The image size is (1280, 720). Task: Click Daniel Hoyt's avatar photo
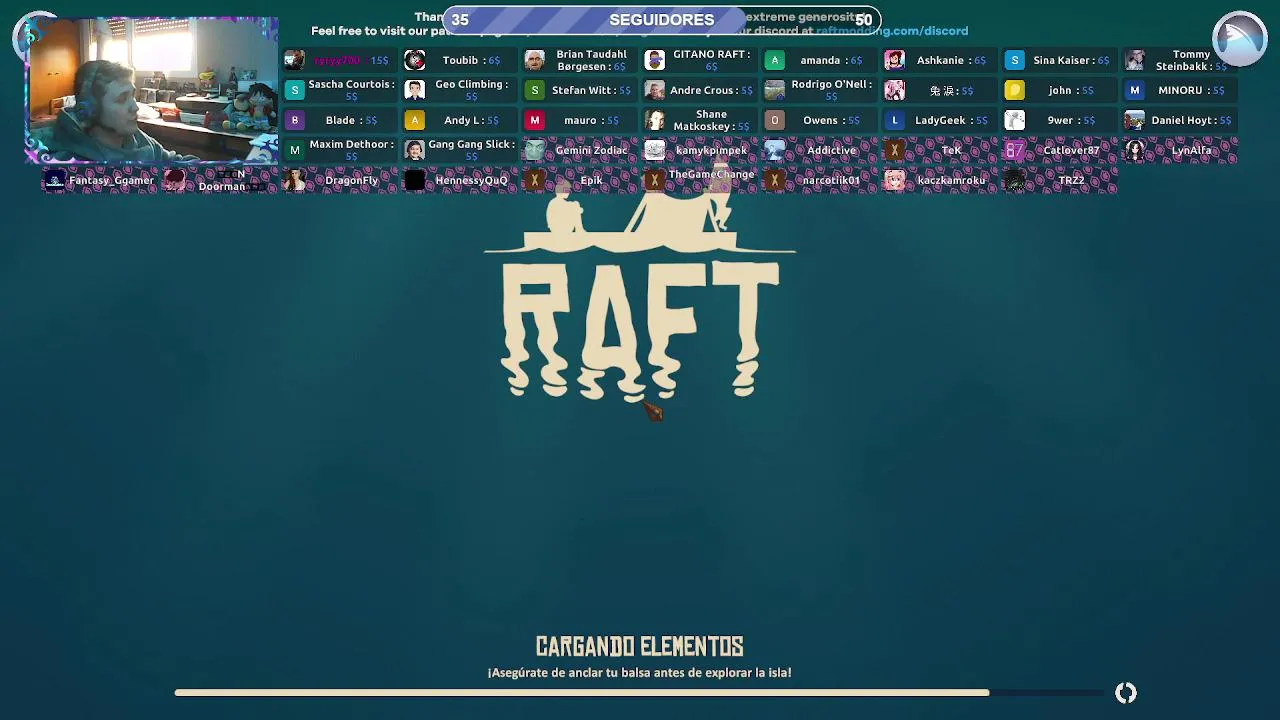pyautogui.click(x=1135, y=120)
